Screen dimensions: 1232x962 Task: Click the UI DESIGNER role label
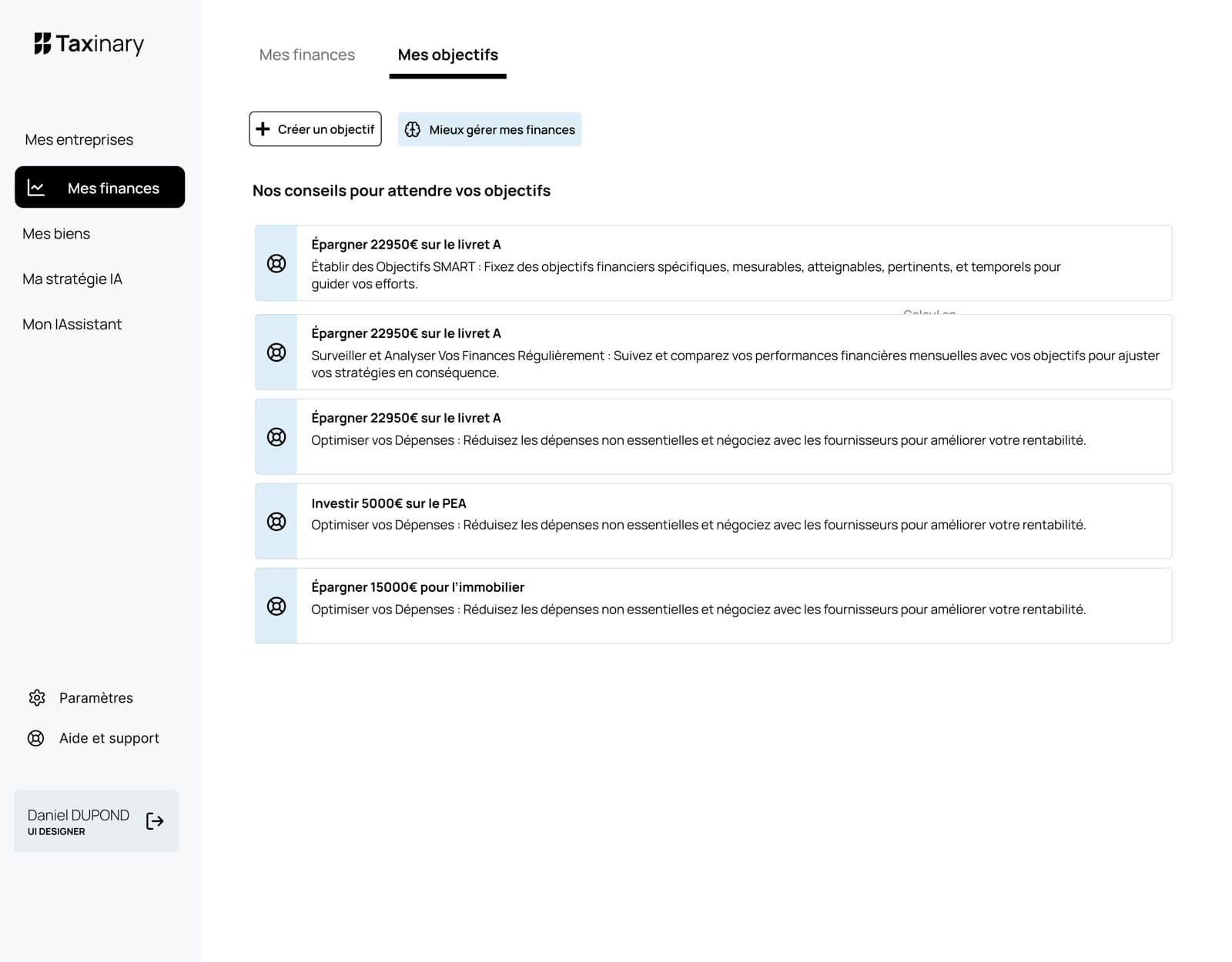(56, 832)
